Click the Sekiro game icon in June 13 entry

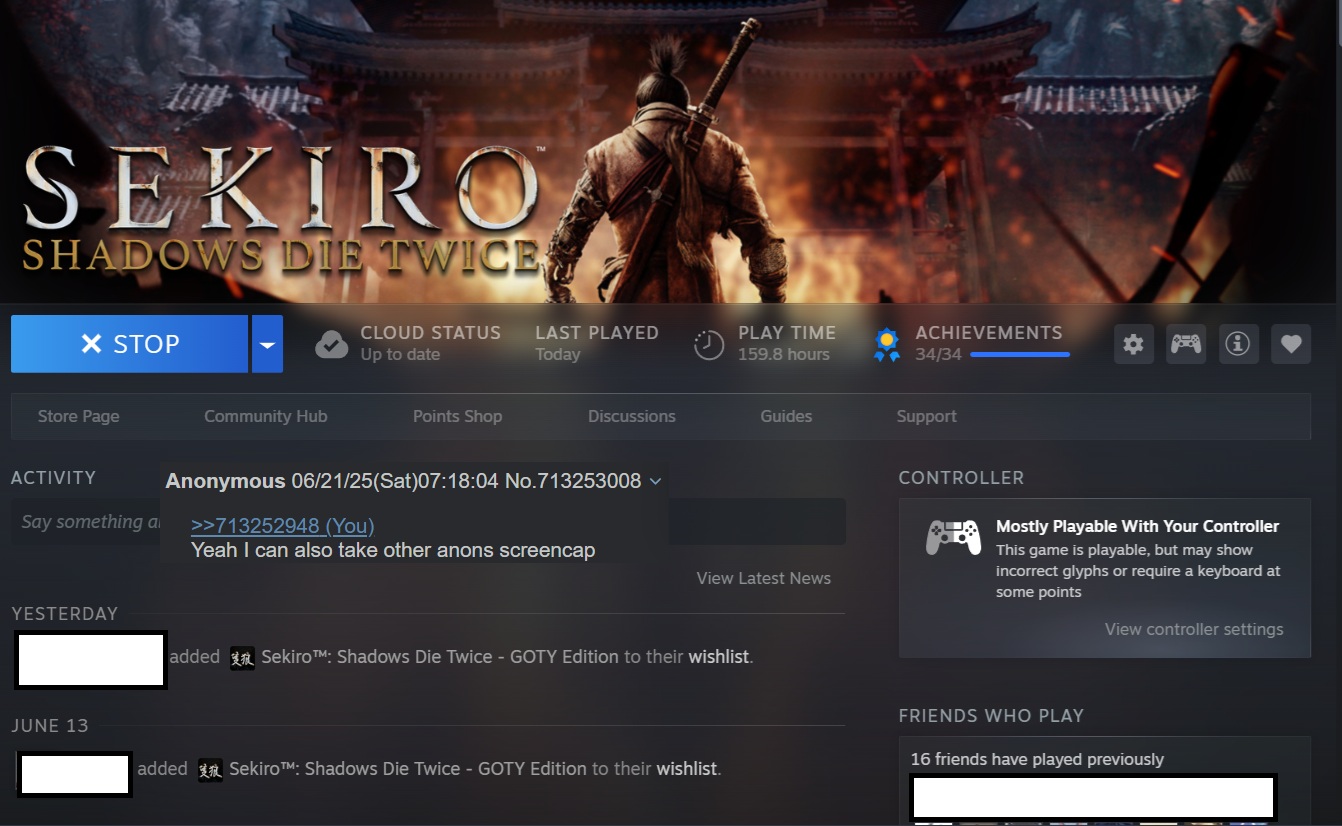click(210, 769)
